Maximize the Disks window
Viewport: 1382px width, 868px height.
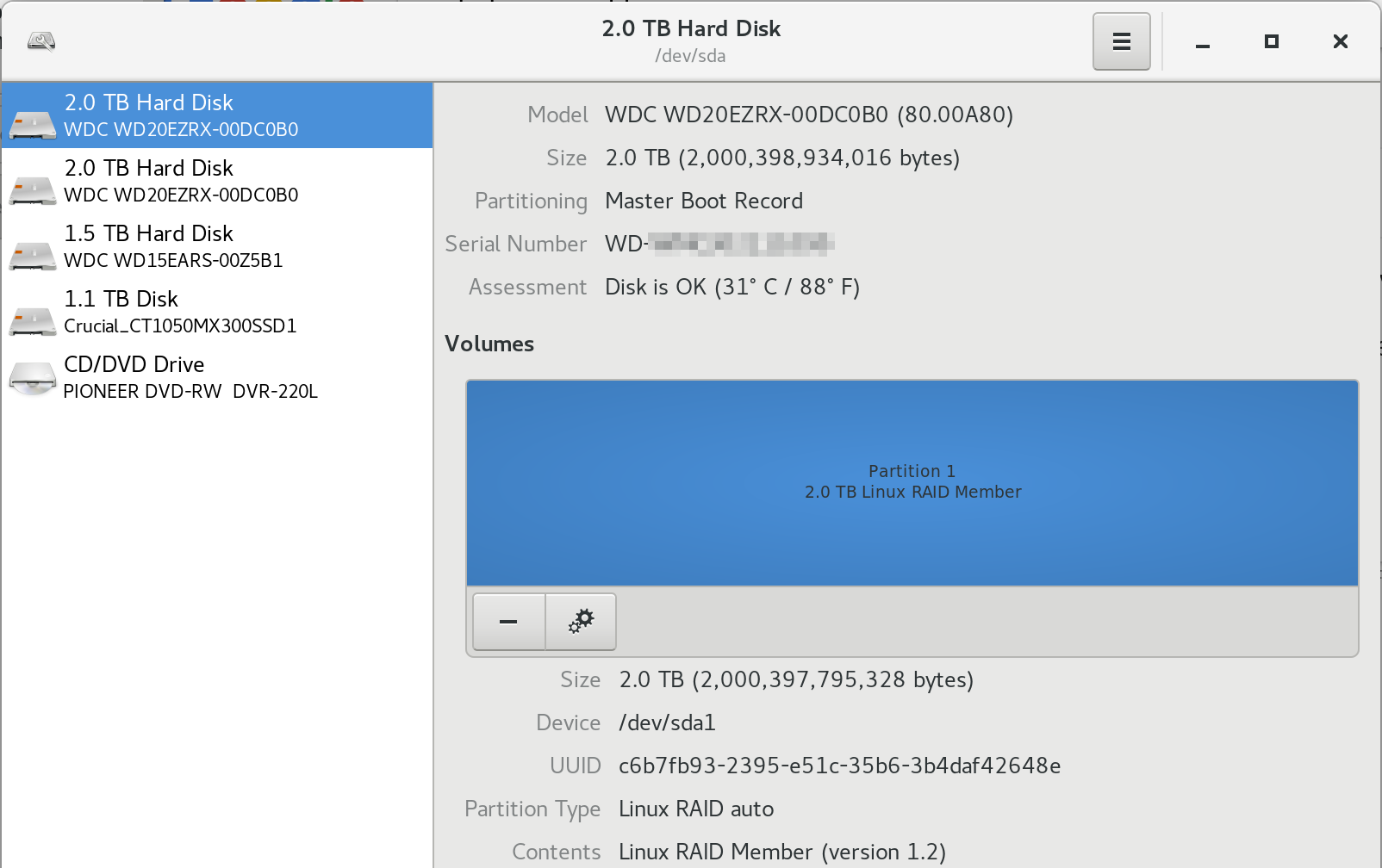pos(1271,41)
